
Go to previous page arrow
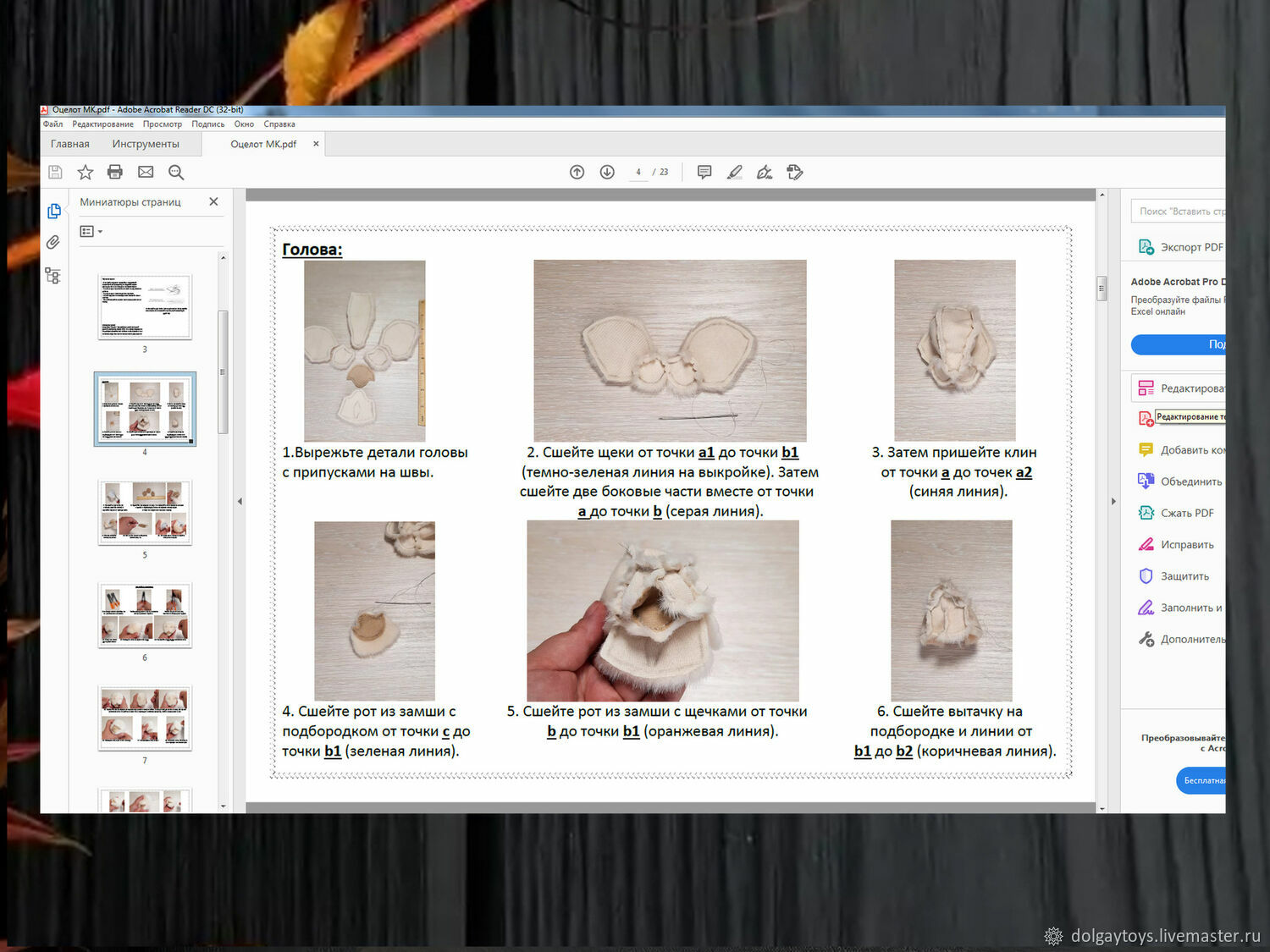tap(577, 173)
